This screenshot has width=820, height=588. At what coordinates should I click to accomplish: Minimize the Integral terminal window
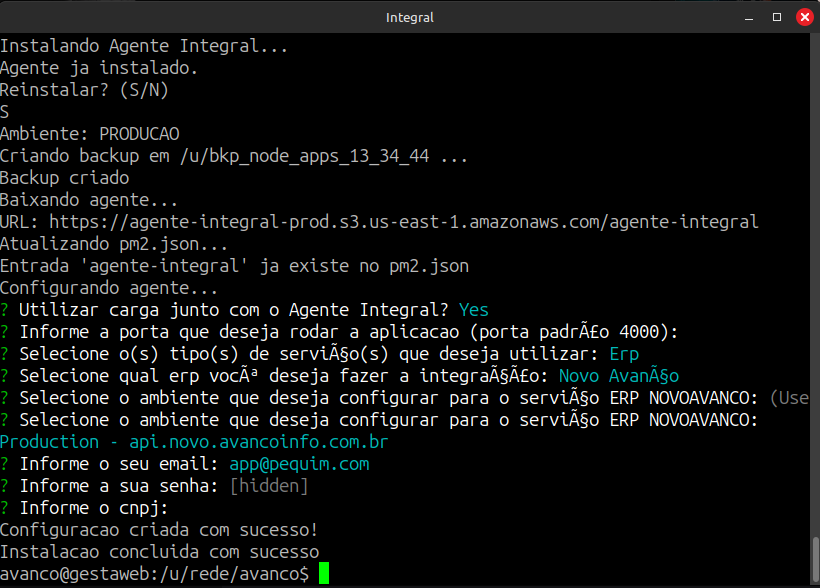click(749, 18)
